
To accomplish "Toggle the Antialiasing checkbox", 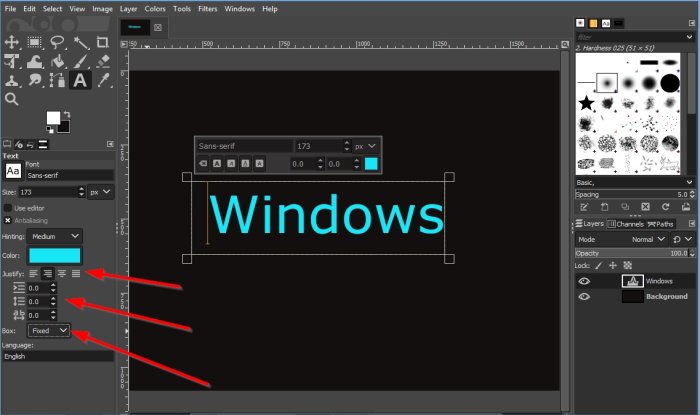I will pyautogui.click(x=8, y=220).
